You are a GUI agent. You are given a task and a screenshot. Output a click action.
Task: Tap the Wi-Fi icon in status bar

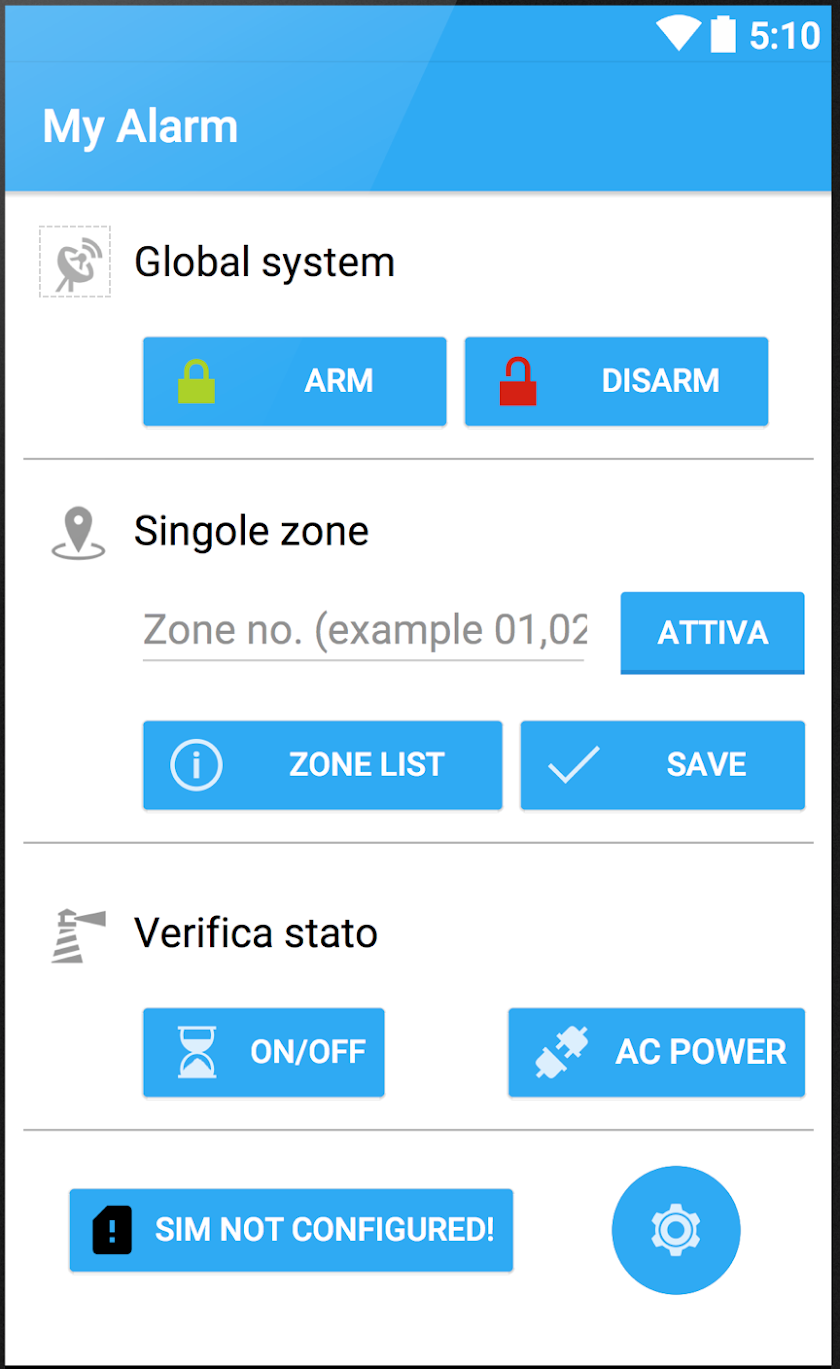click(x=678, y=35)
